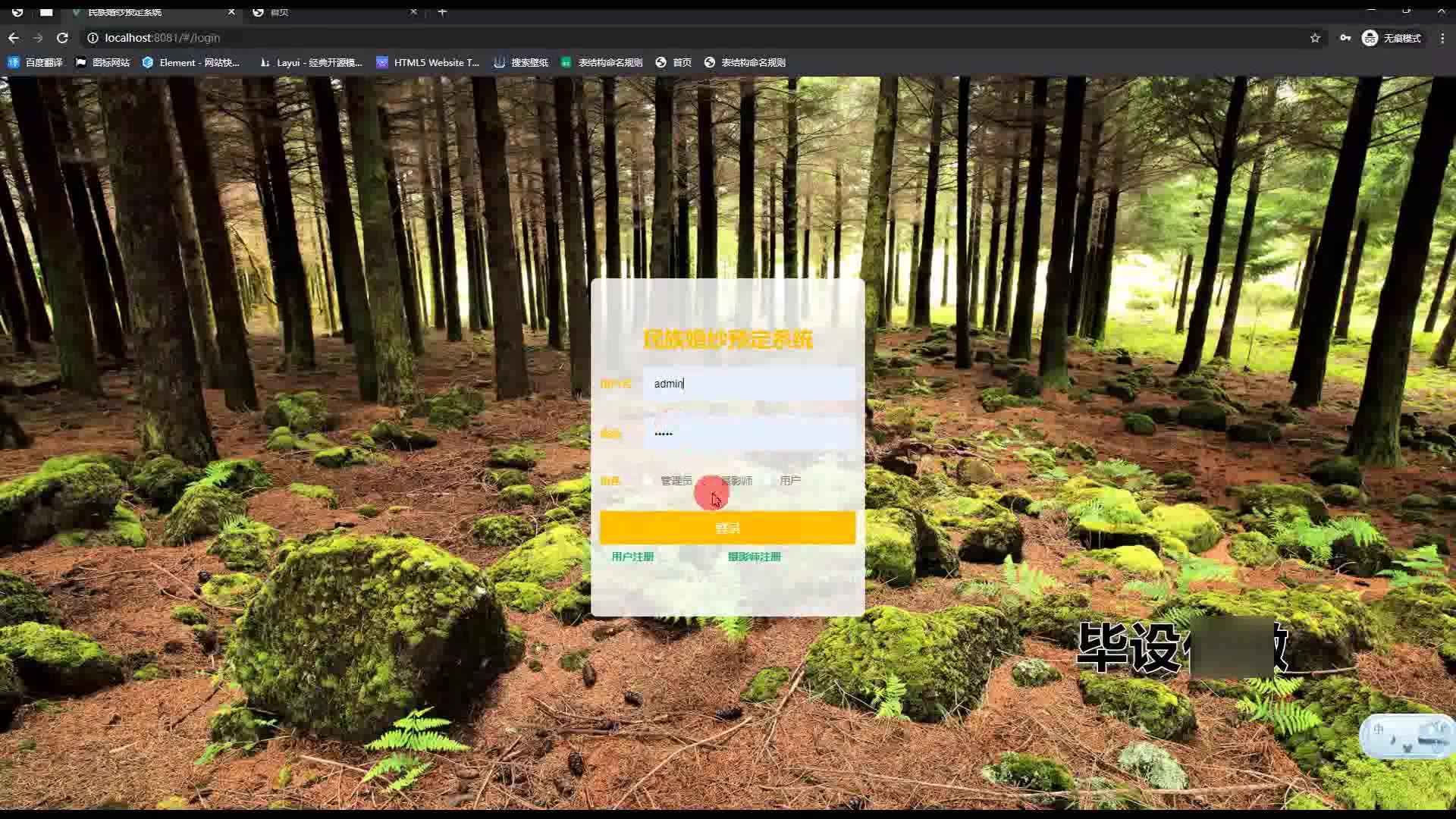Open 百度翻译 bookmark
Screen dimensions: 1456x819
tap(36, 62)
